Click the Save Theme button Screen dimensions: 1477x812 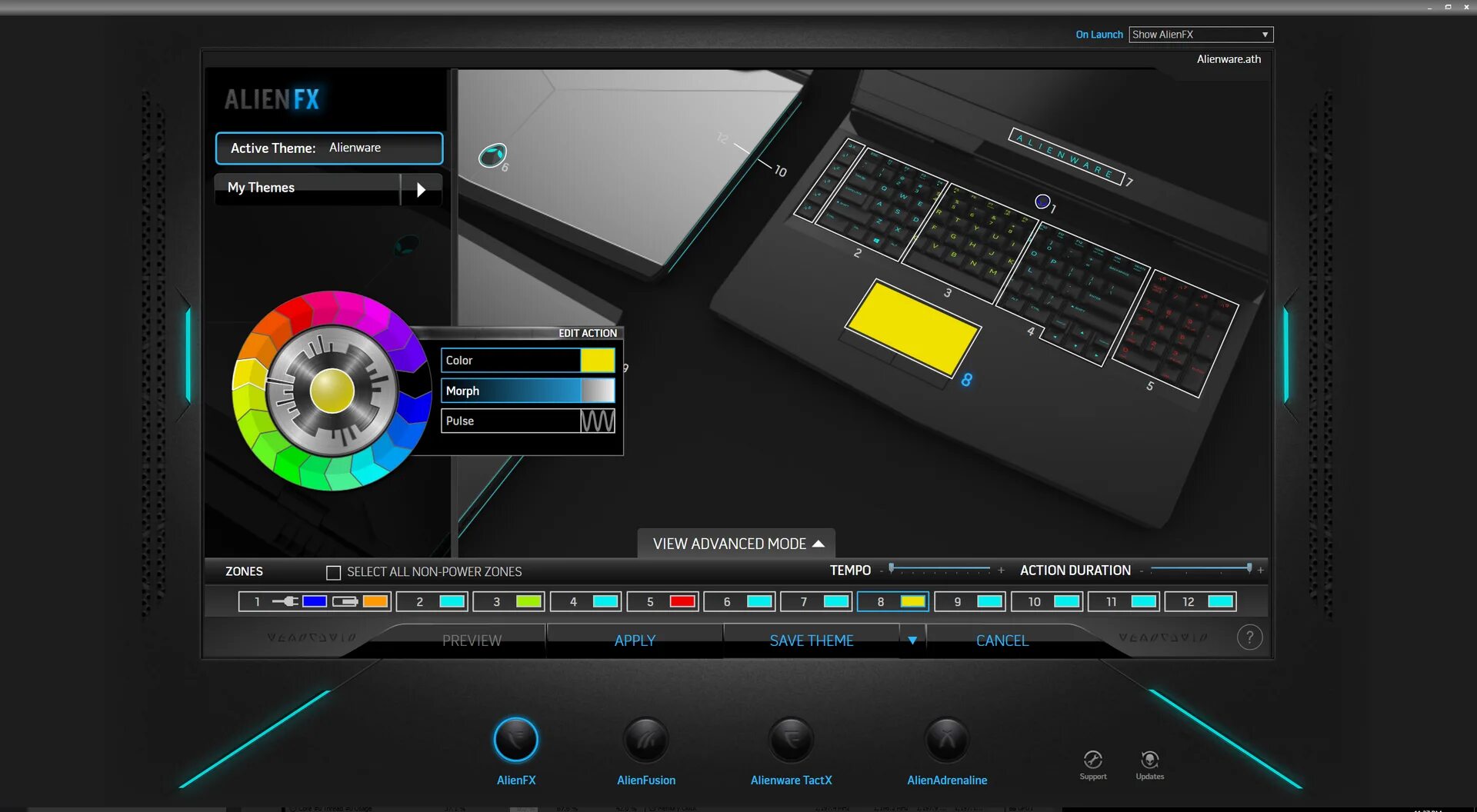(x=812, y=641)
